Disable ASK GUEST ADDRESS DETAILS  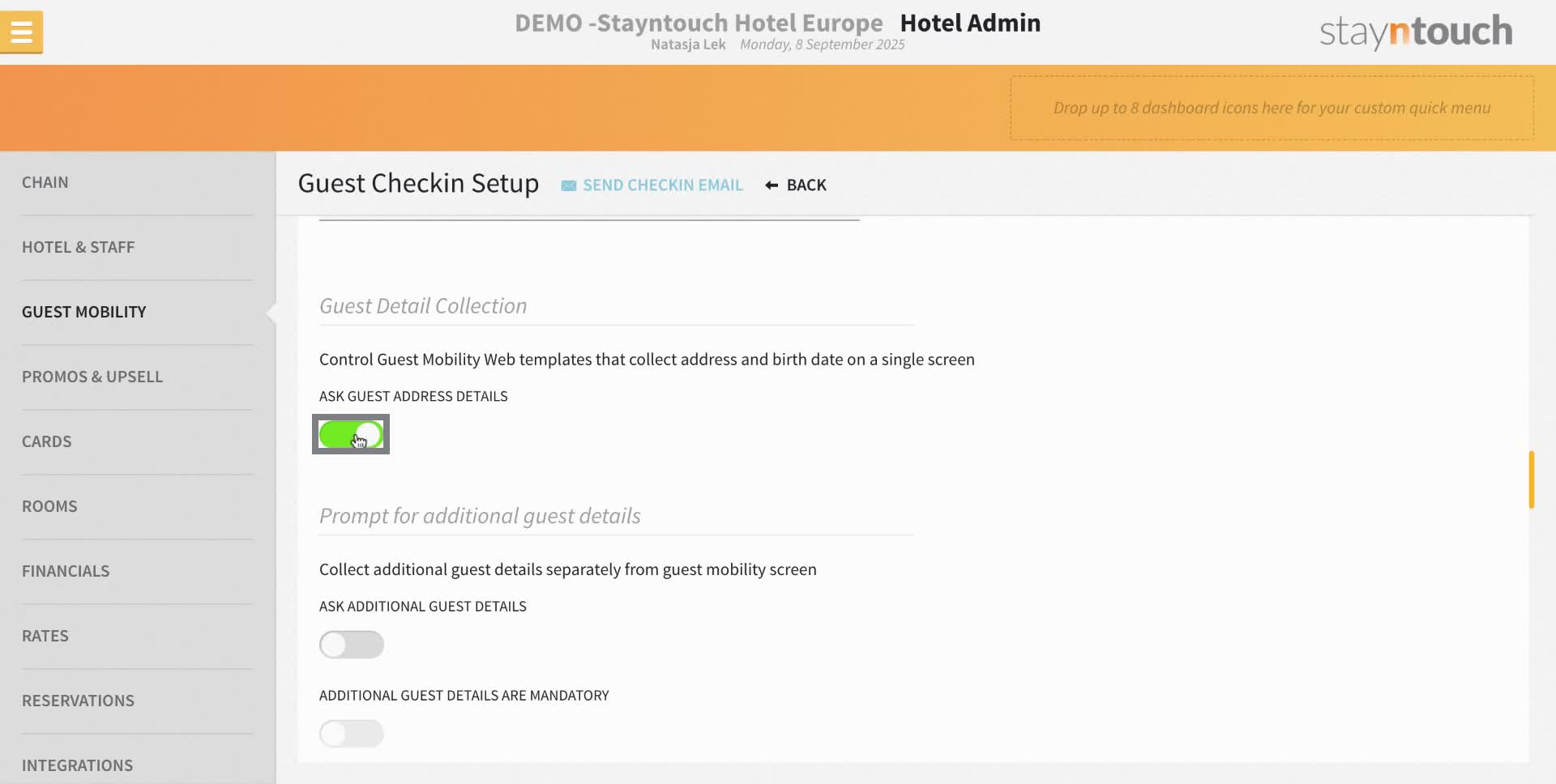[x=351, y=434]
